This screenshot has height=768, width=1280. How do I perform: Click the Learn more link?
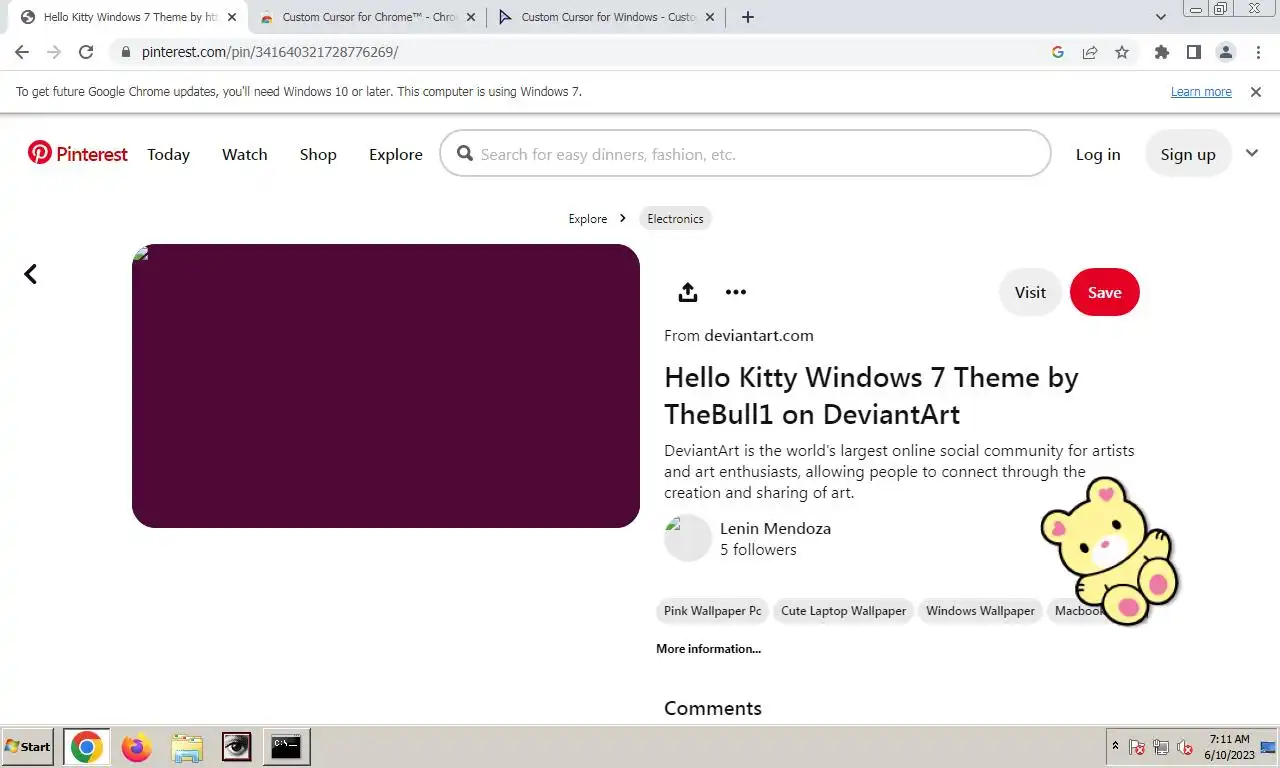pos(1201,91)
